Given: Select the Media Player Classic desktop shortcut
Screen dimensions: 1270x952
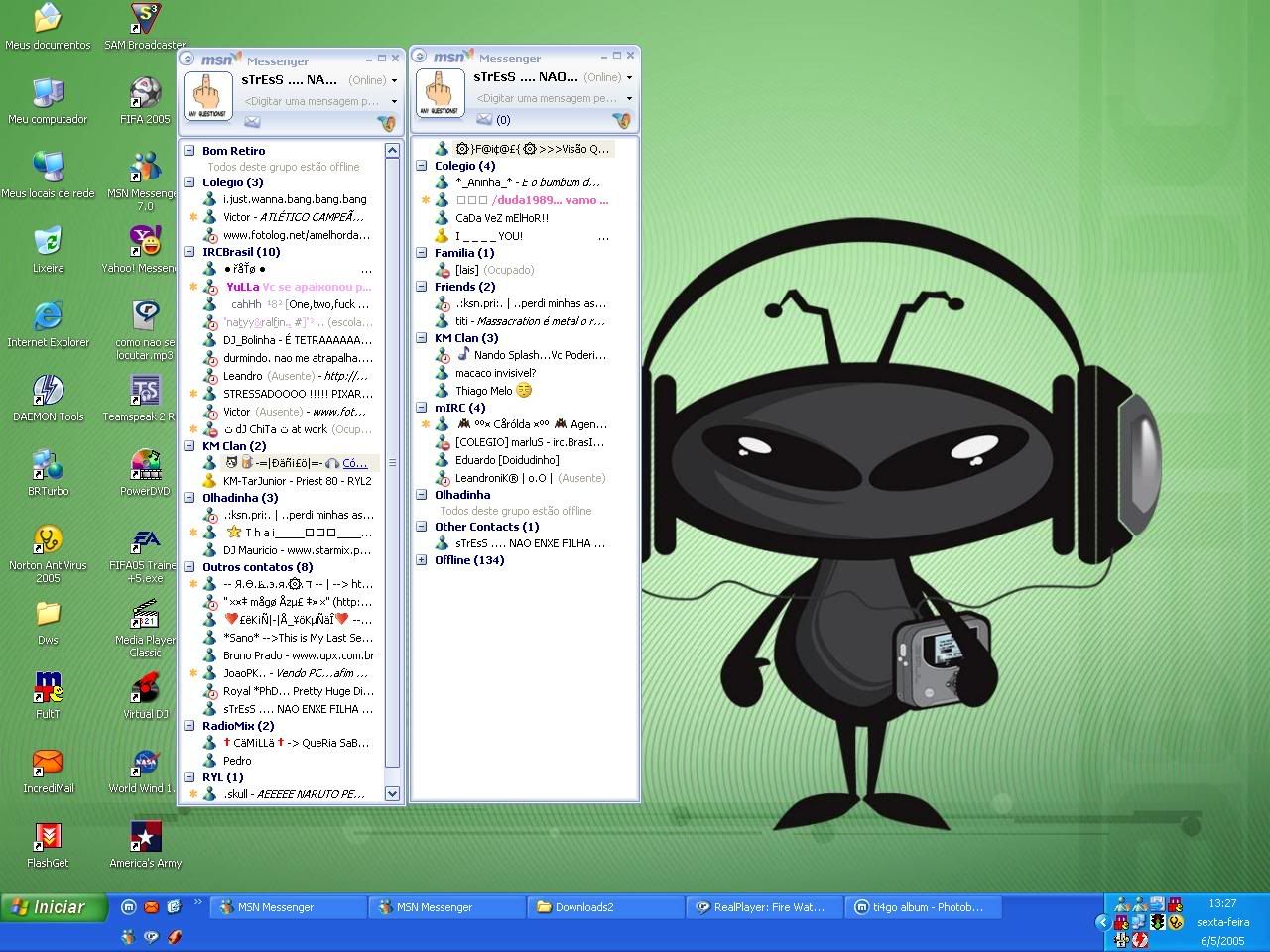Looking at the screenshot, I should click(145, 629).
